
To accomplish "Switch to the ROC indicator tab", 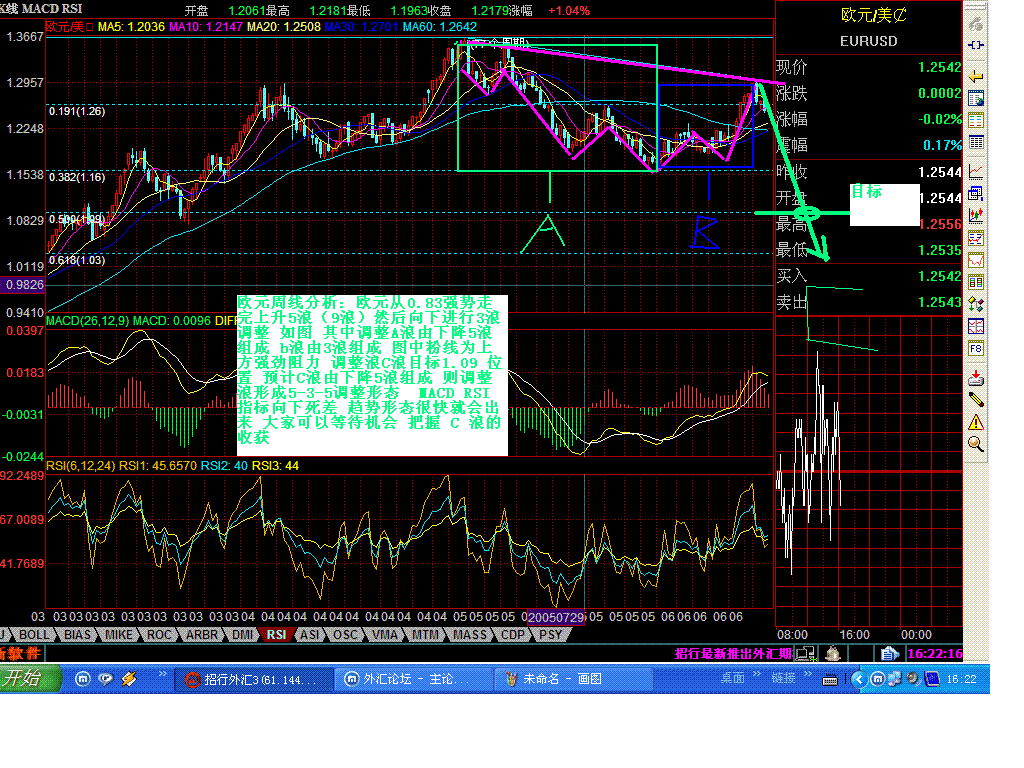I will click(159, 635).
